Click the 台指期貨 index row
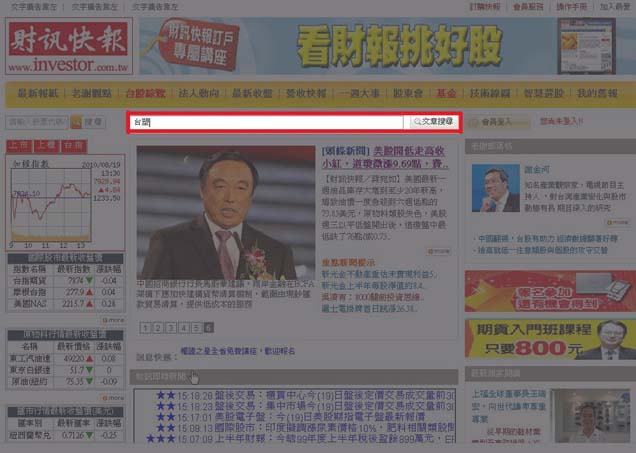The image size is (636, 453). tap(65, 280)
